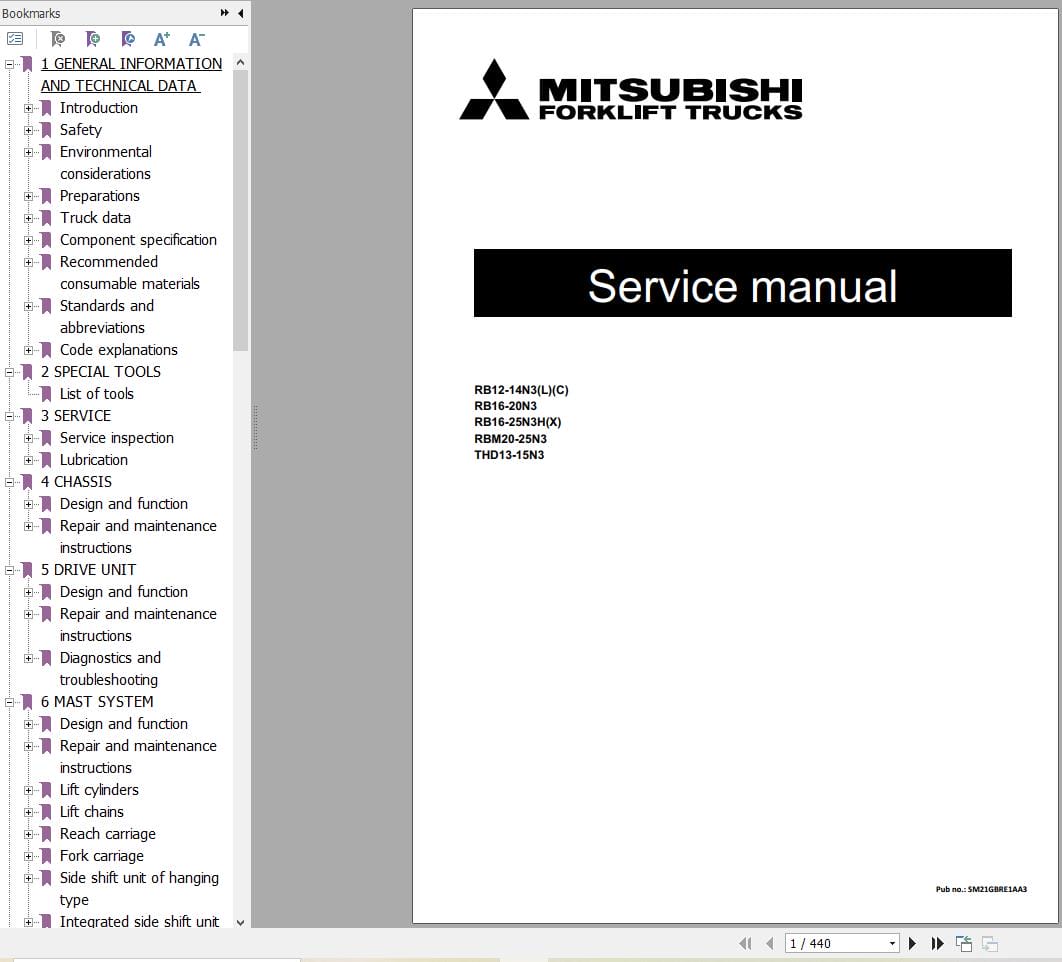The height and width of the screenshot is (962, 1062).
Task: Open Standards and abbreviations bookmark
Action: pyautogui.click(x=107, y=316)
